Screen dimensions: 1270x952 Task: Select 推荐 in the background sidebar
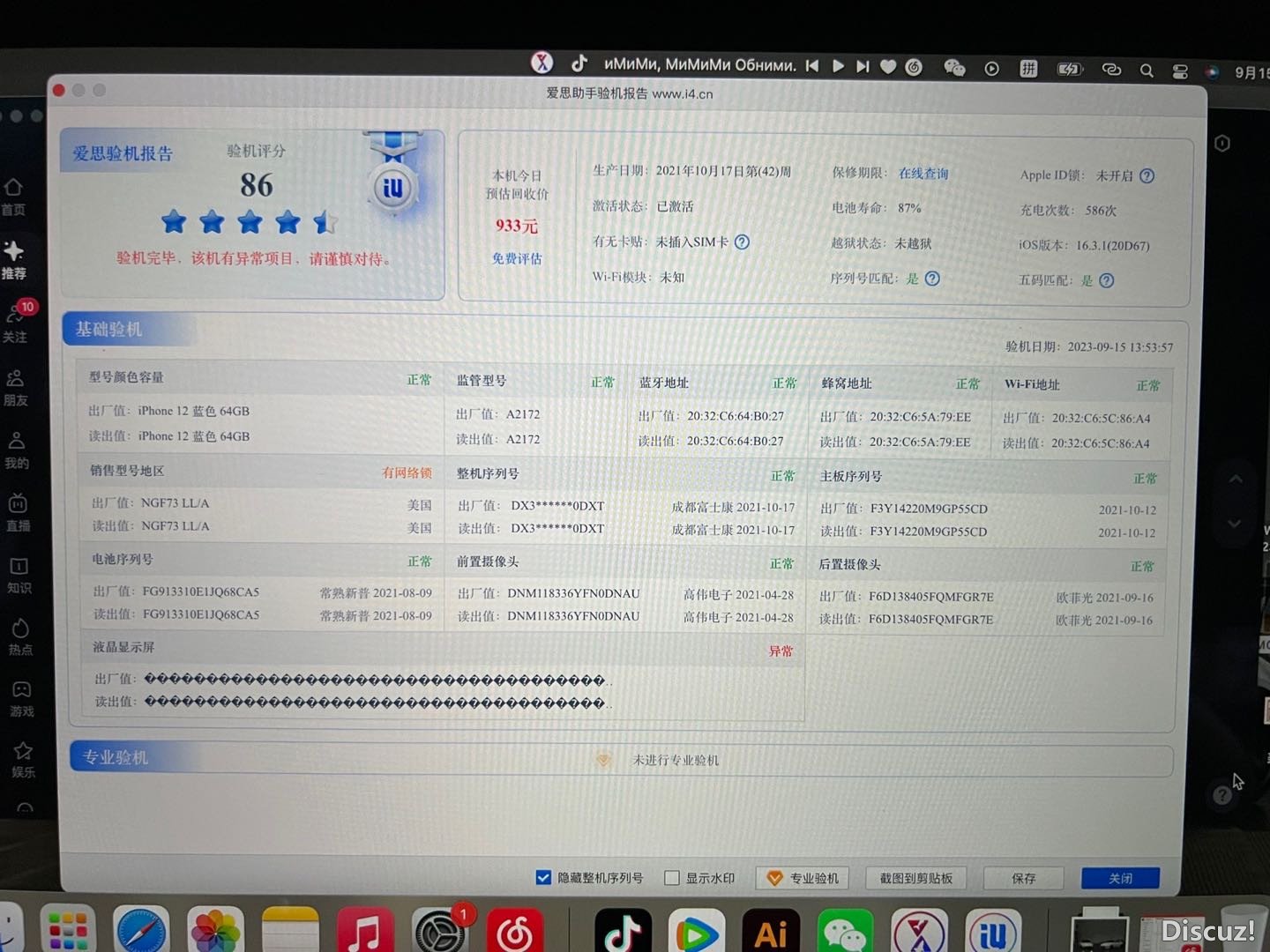13,261
